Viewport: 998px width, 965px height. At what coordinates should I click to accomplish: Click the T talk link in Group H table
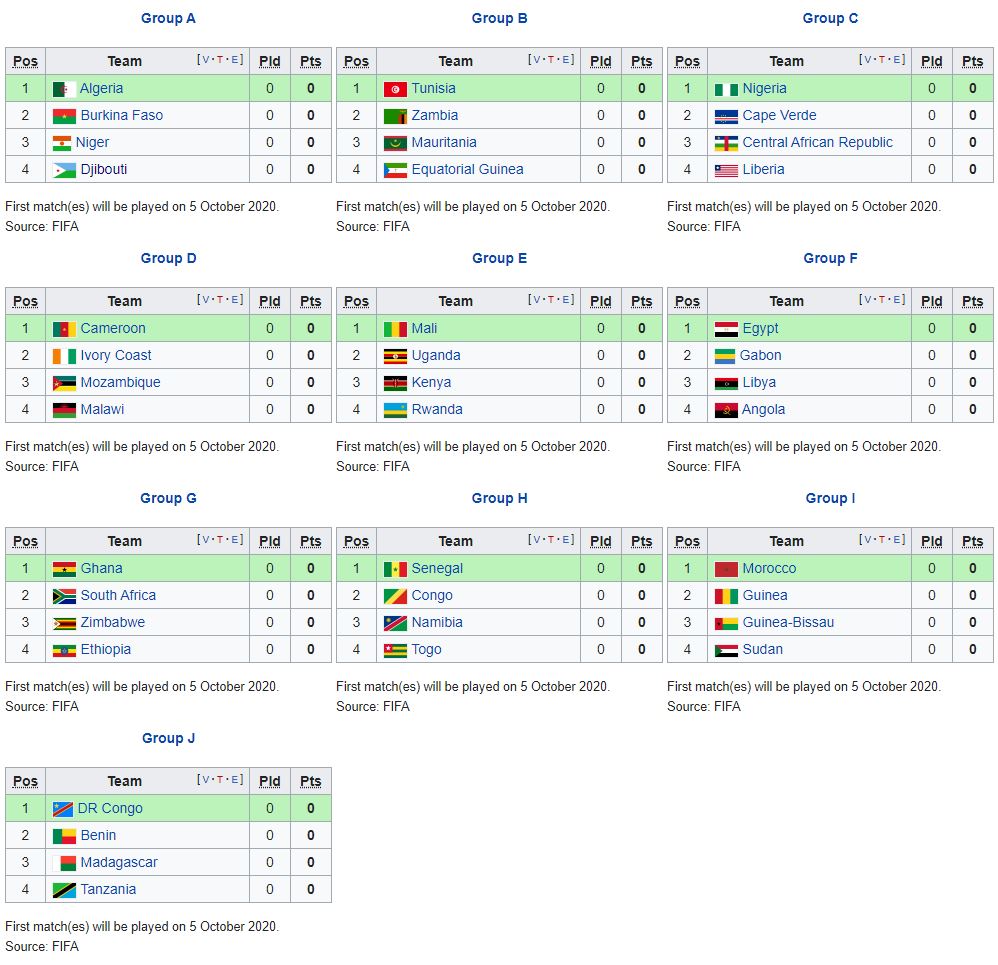point(552,540)
